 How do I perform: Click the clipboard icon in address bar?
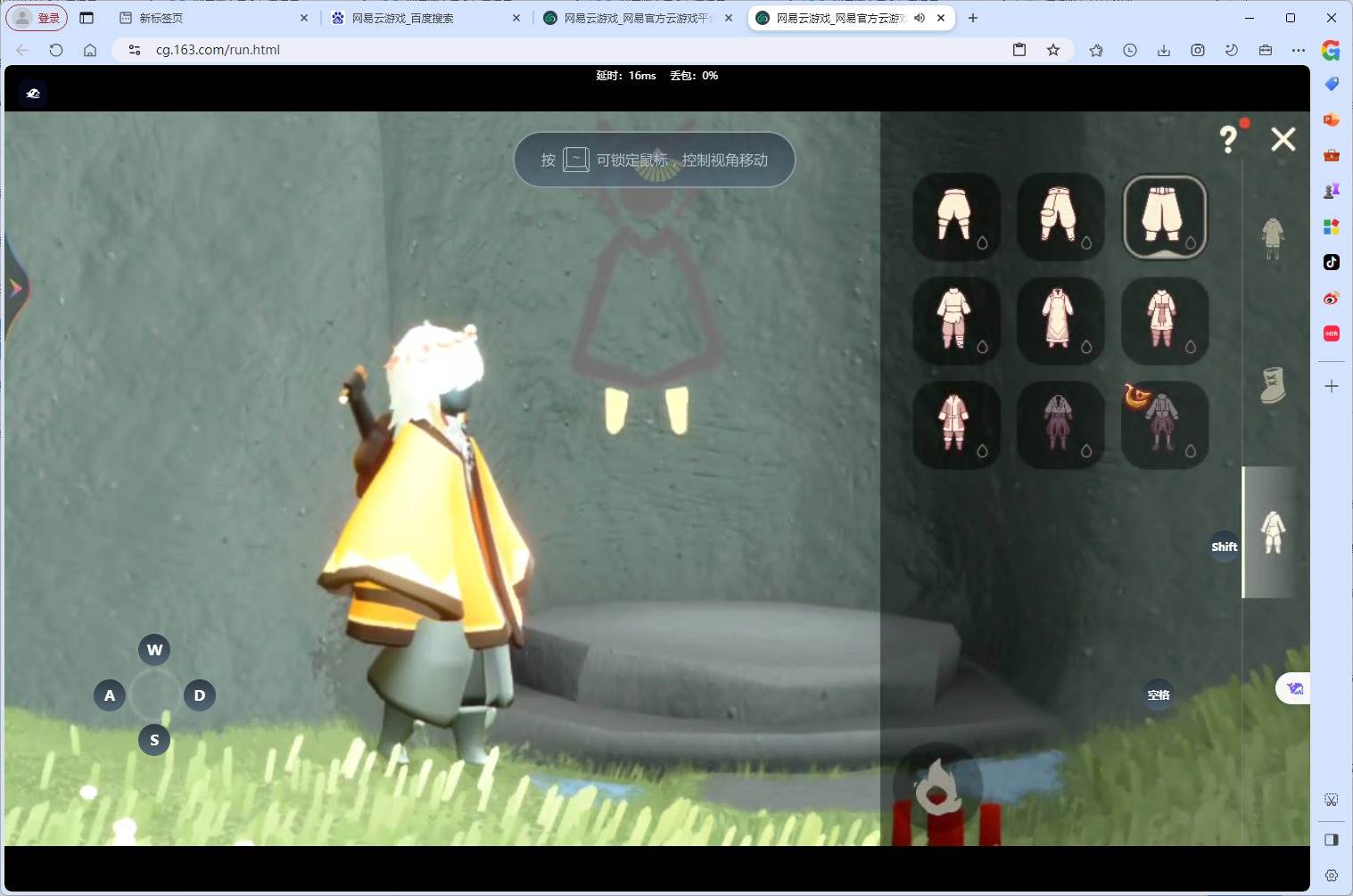[x=1019, y=50]
